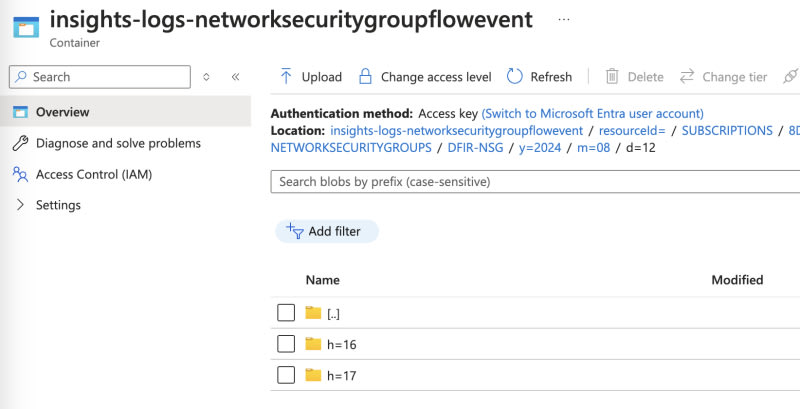Screen dimensions: 800x409
Task: Click the Refresh circular arrow icon
Action: pos(515,77)
